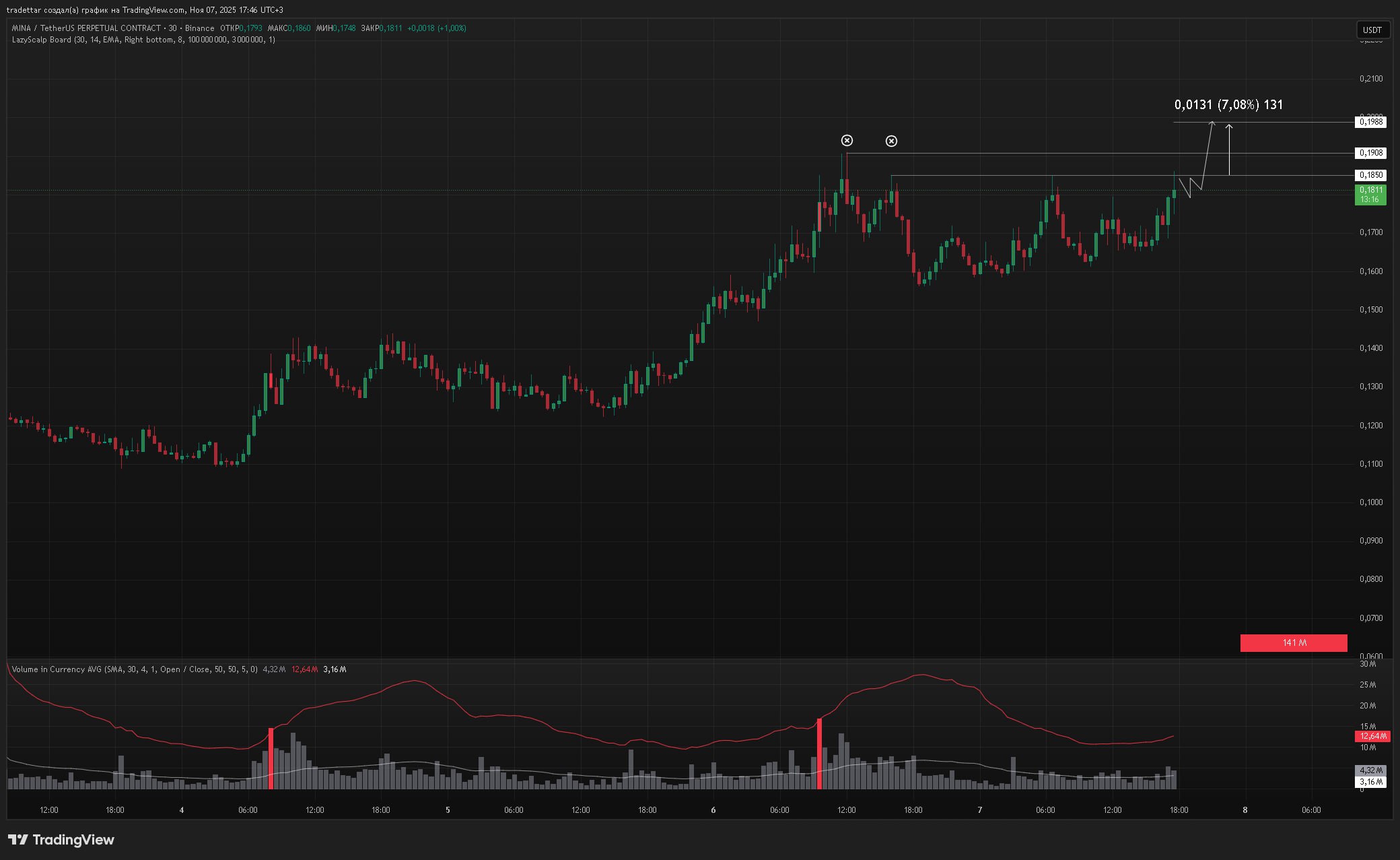Screen dimensions: 1400x860
Task: Click the white 3,16M volume label
Action: tap(1370, 782)
